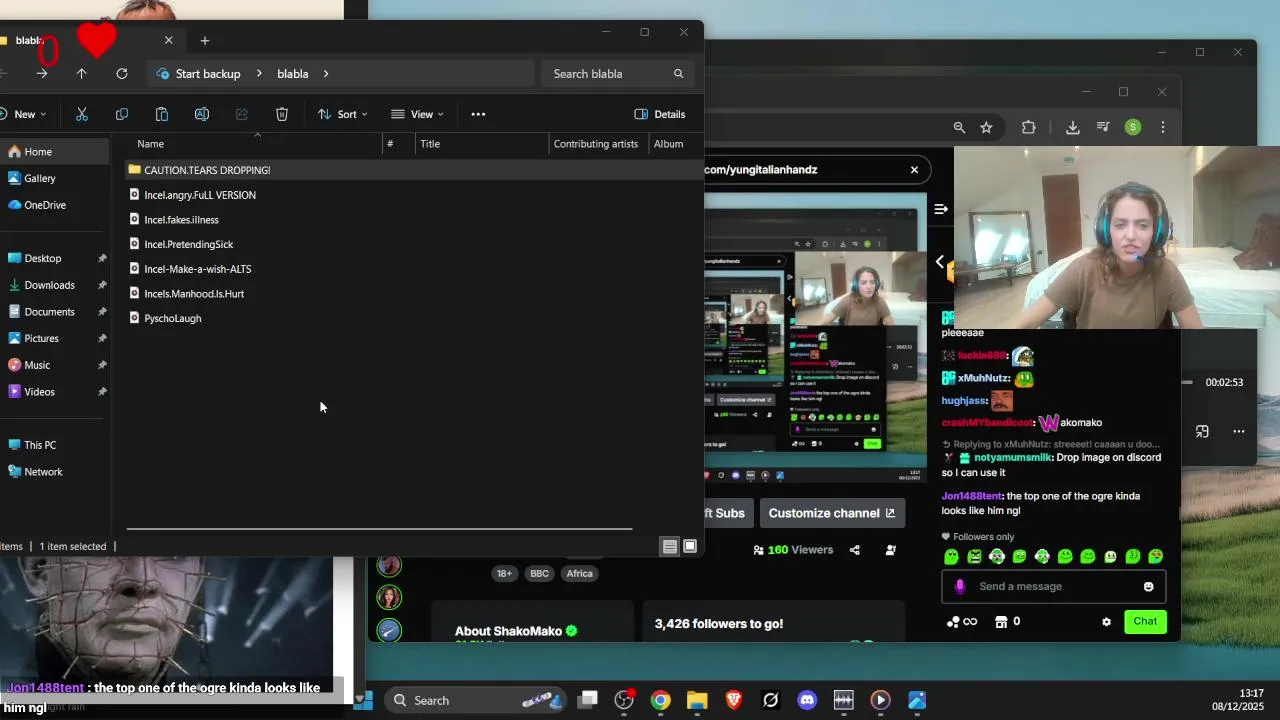Viewport: 1280px width, 720px height.
Task: Click the share icon next to Viewers
Action: click(x=855, y=549)
